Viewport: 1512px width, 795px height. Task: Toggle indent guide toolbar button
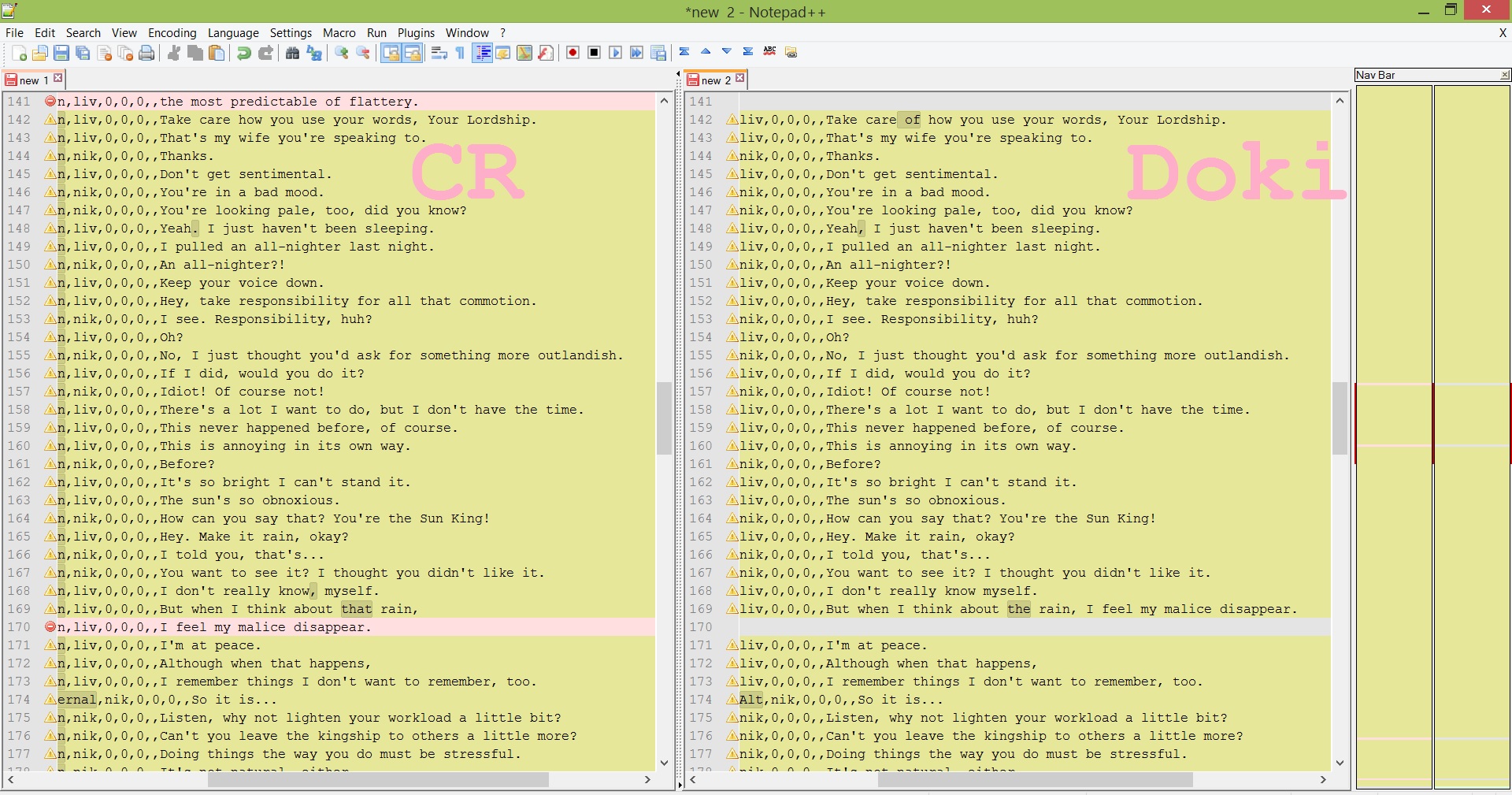pyautogui.click(x=483, y=53)
